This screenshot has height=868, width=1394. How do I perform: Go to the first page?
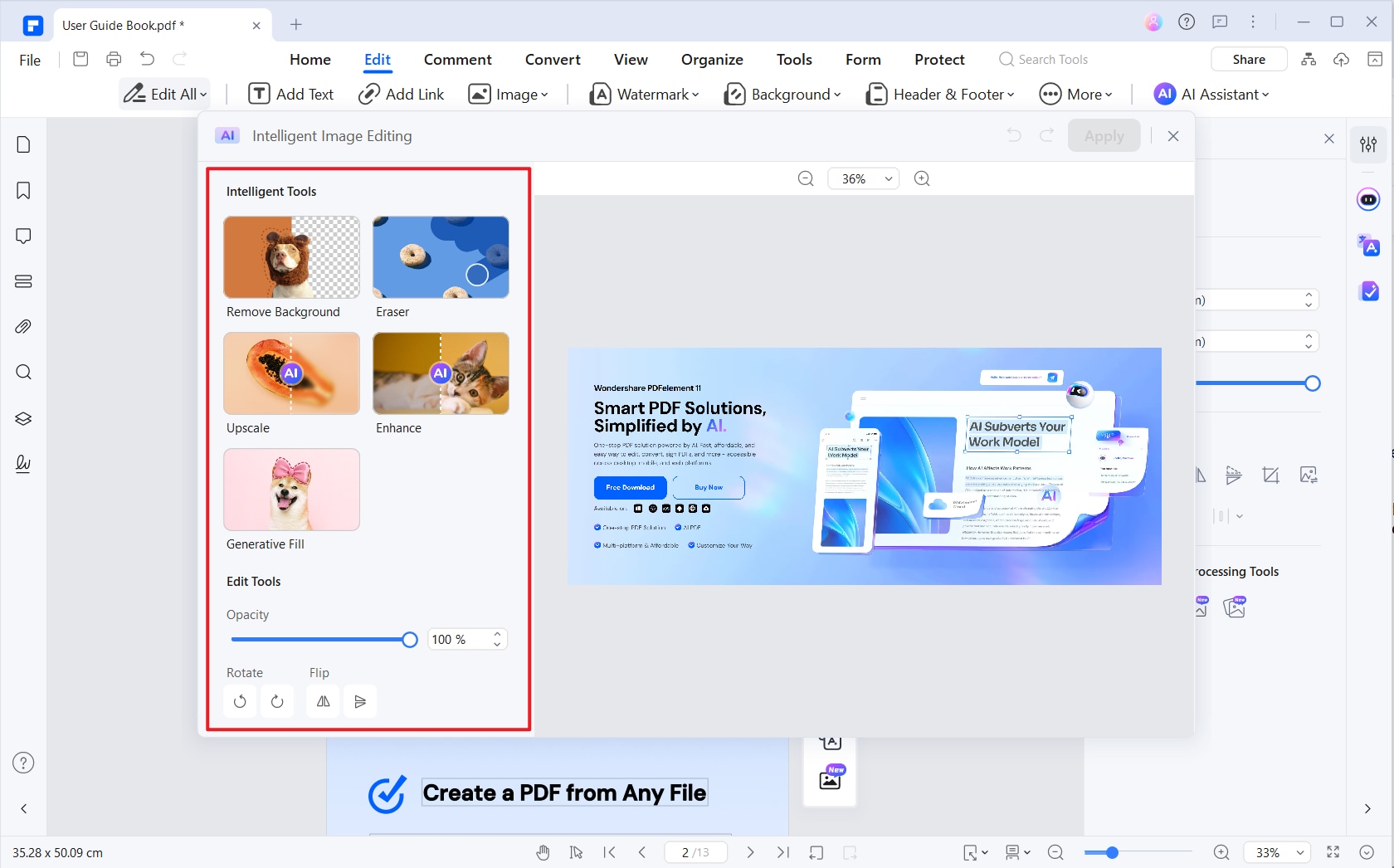coord(610,852)
